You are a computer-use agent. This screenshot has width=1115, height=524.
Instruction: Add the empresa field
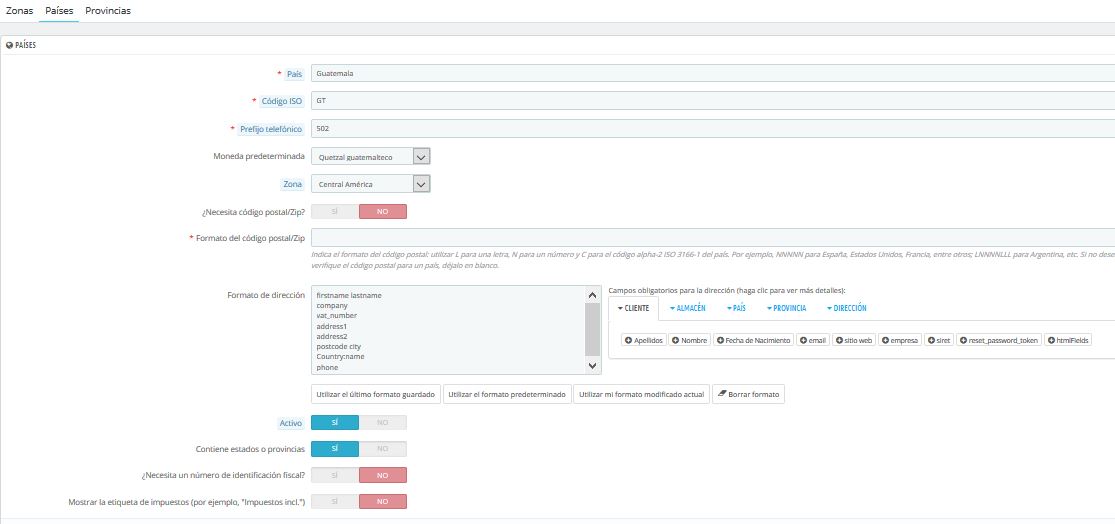point(900,341)
